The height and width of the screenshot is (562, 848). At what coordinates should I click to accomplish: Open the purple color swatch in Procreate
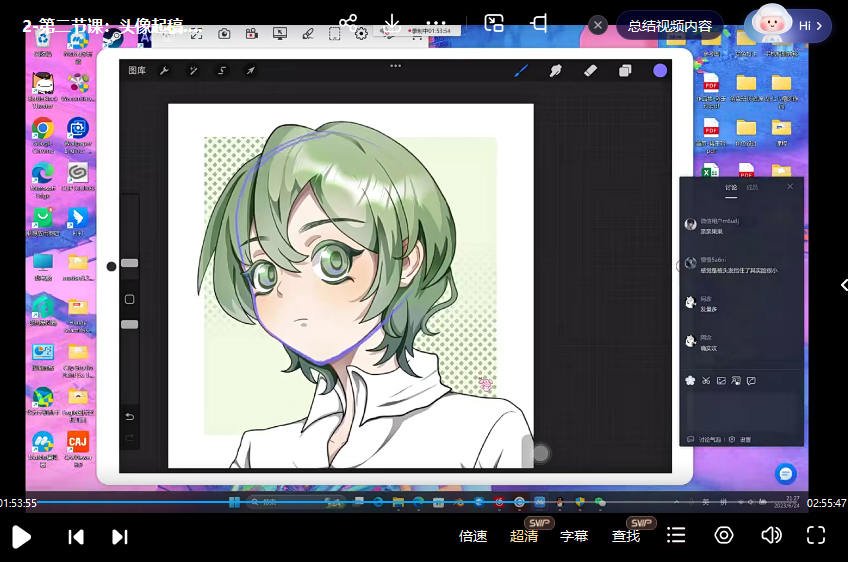[660, 71]
